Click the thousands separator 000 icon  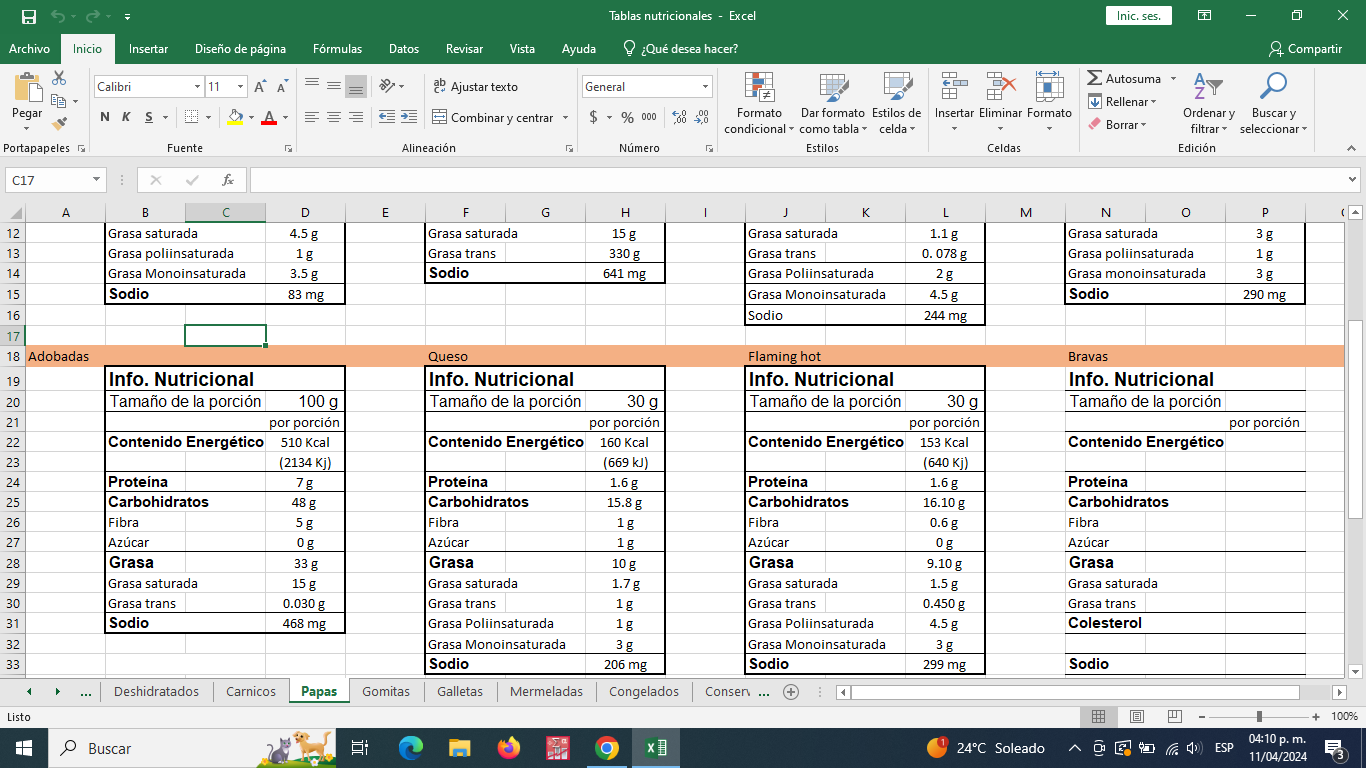[x=649, y=117]
